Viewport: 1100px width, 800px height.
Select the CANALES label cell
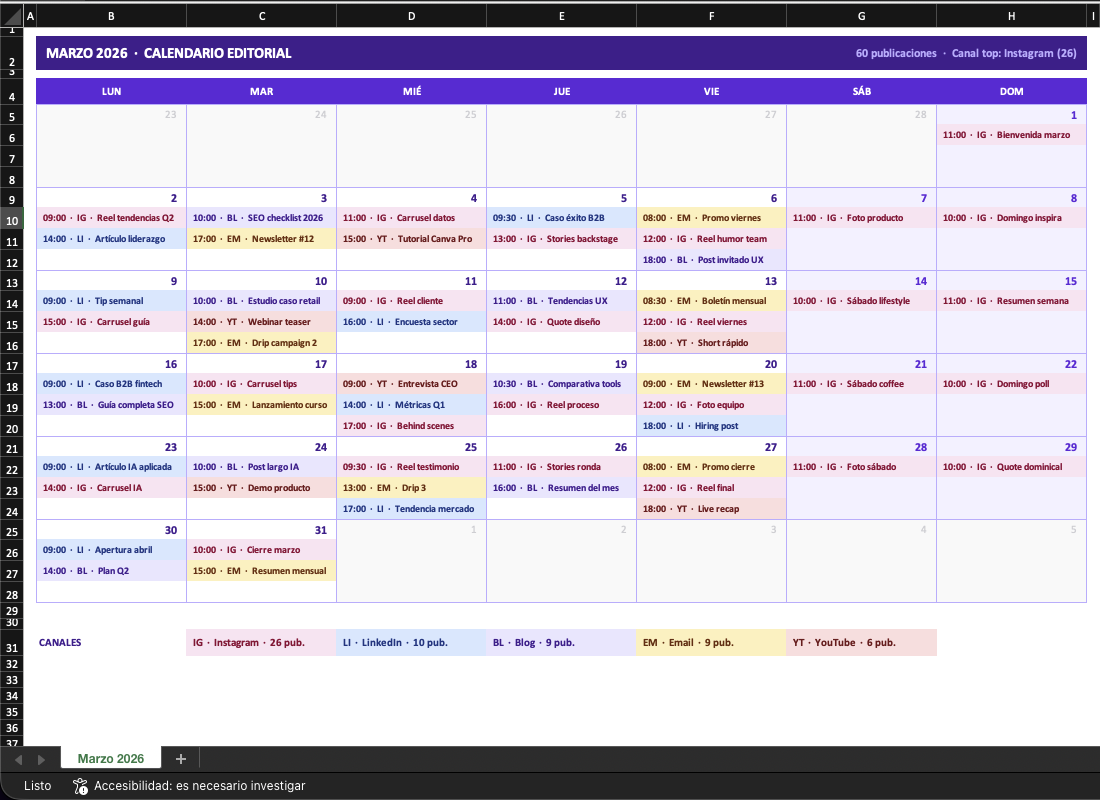tap(112, 643)
